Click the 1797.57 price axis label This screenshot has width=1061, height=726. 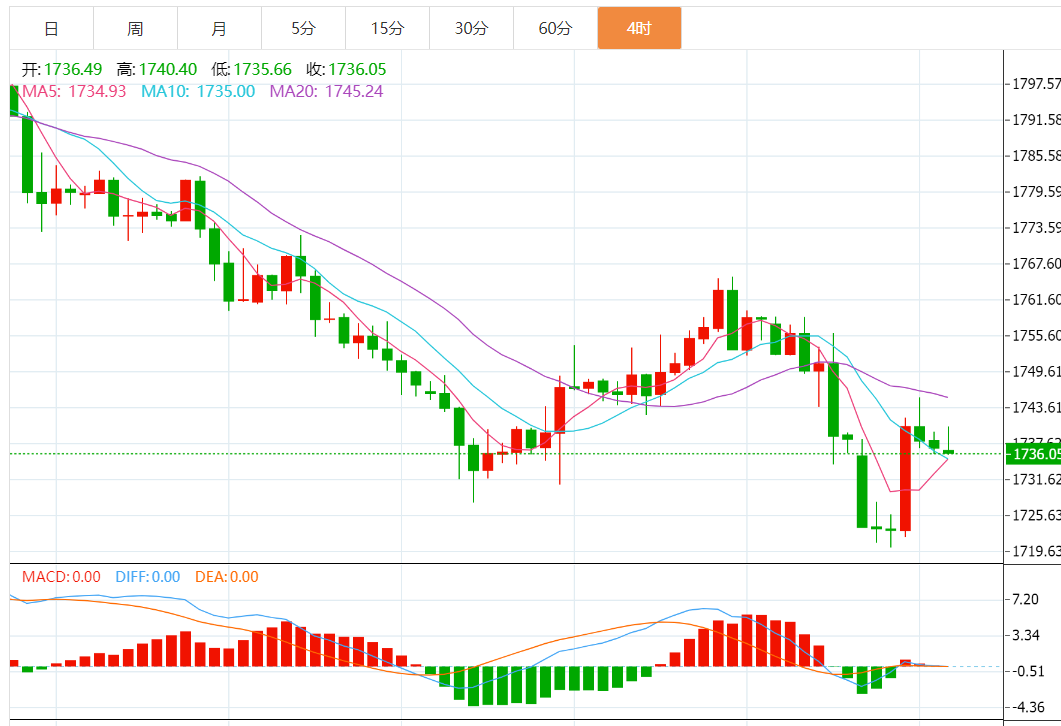(x=1036, y=84)
